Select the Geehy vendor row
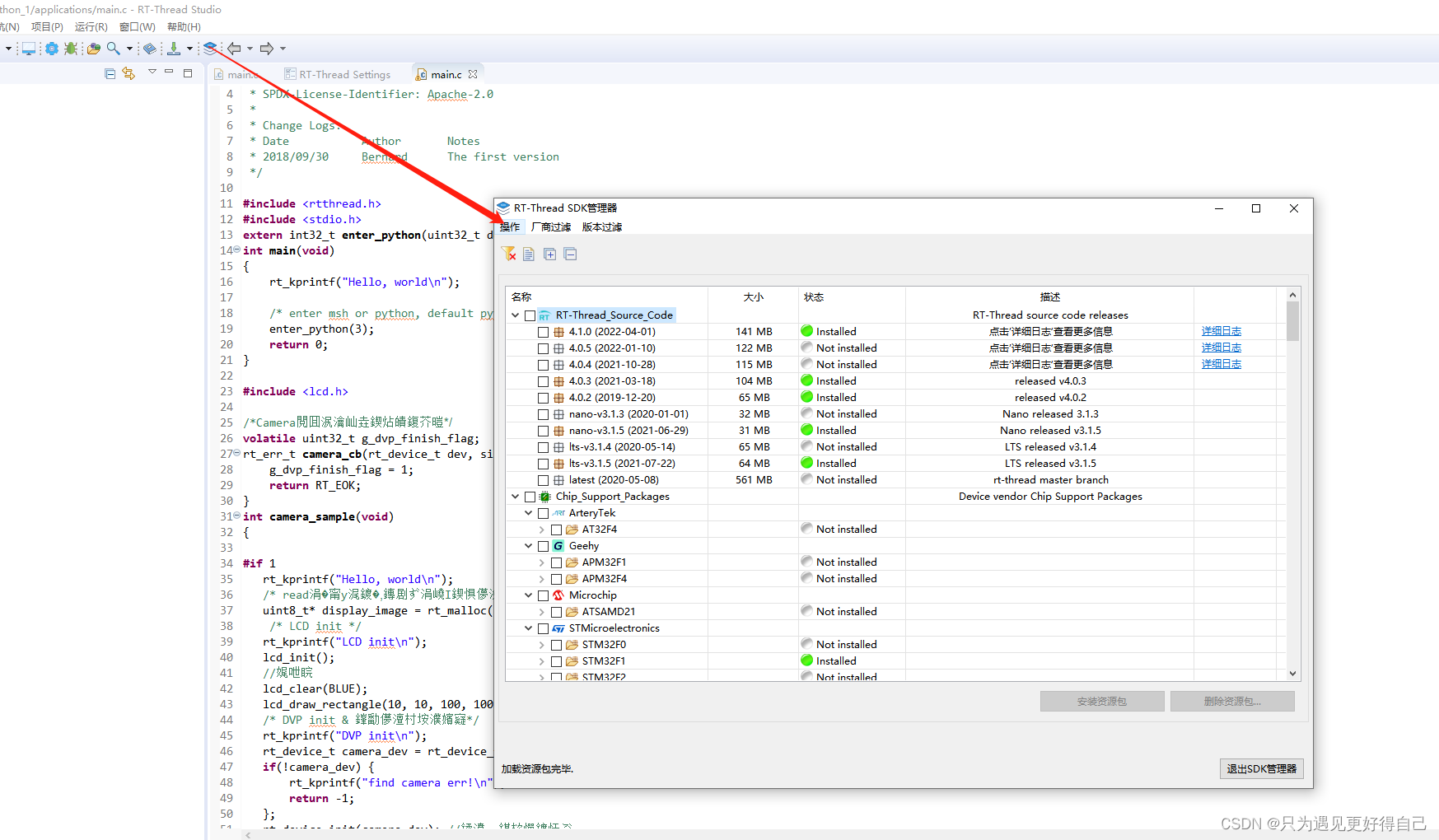 tap(583, 545)
